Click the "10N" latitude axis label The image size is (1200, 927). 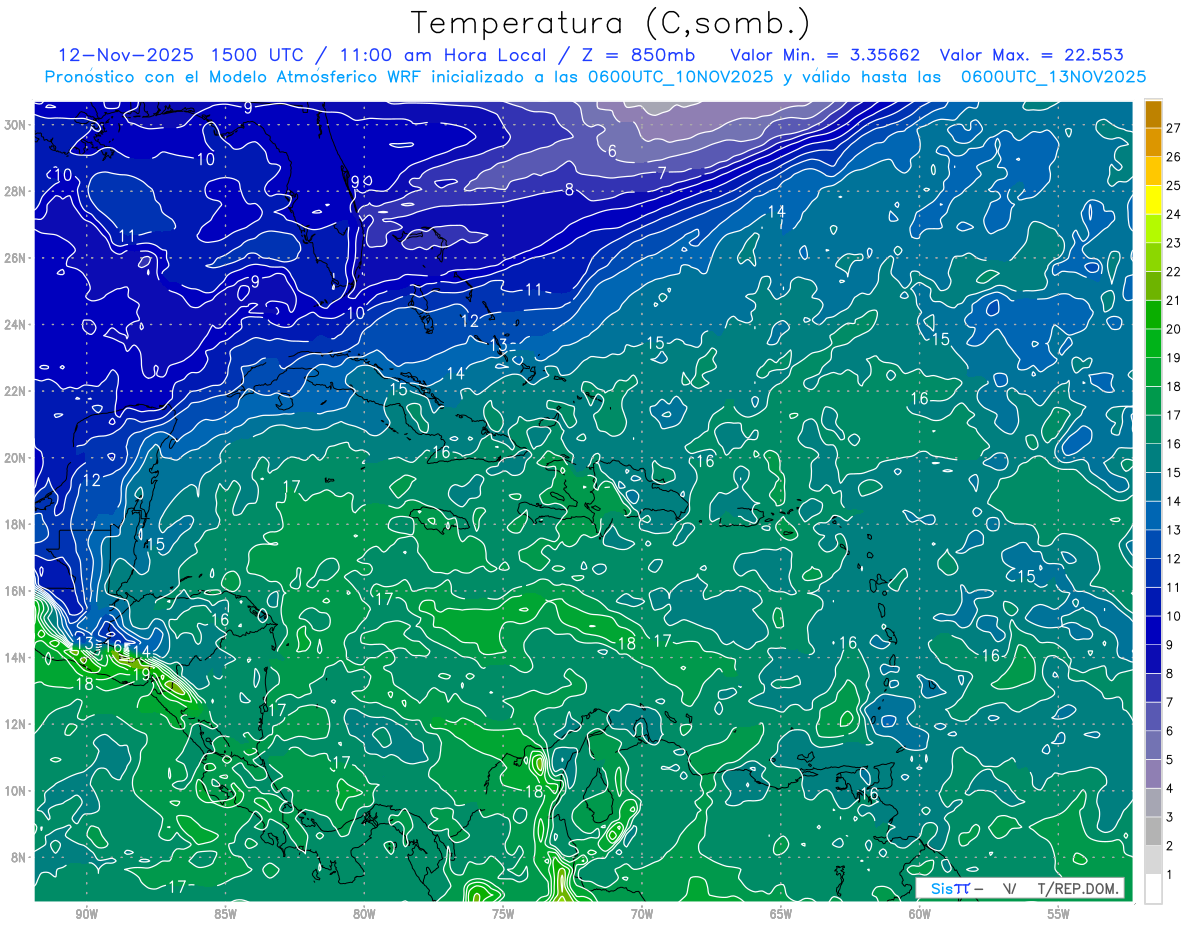pos(15,791)
